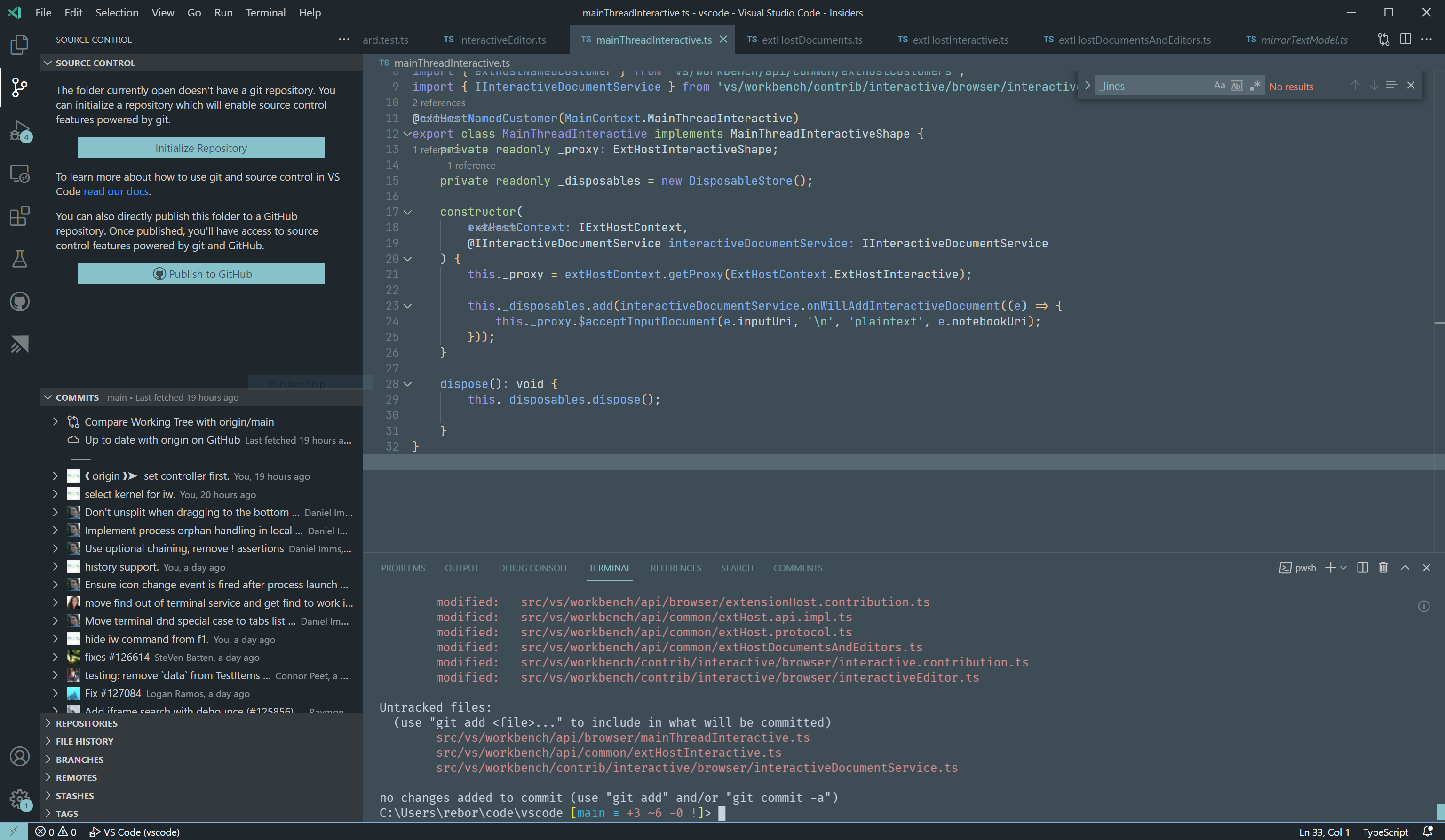Open the Run and Debug view
This screenshot has height=840, width=1445.
[19, 131]
